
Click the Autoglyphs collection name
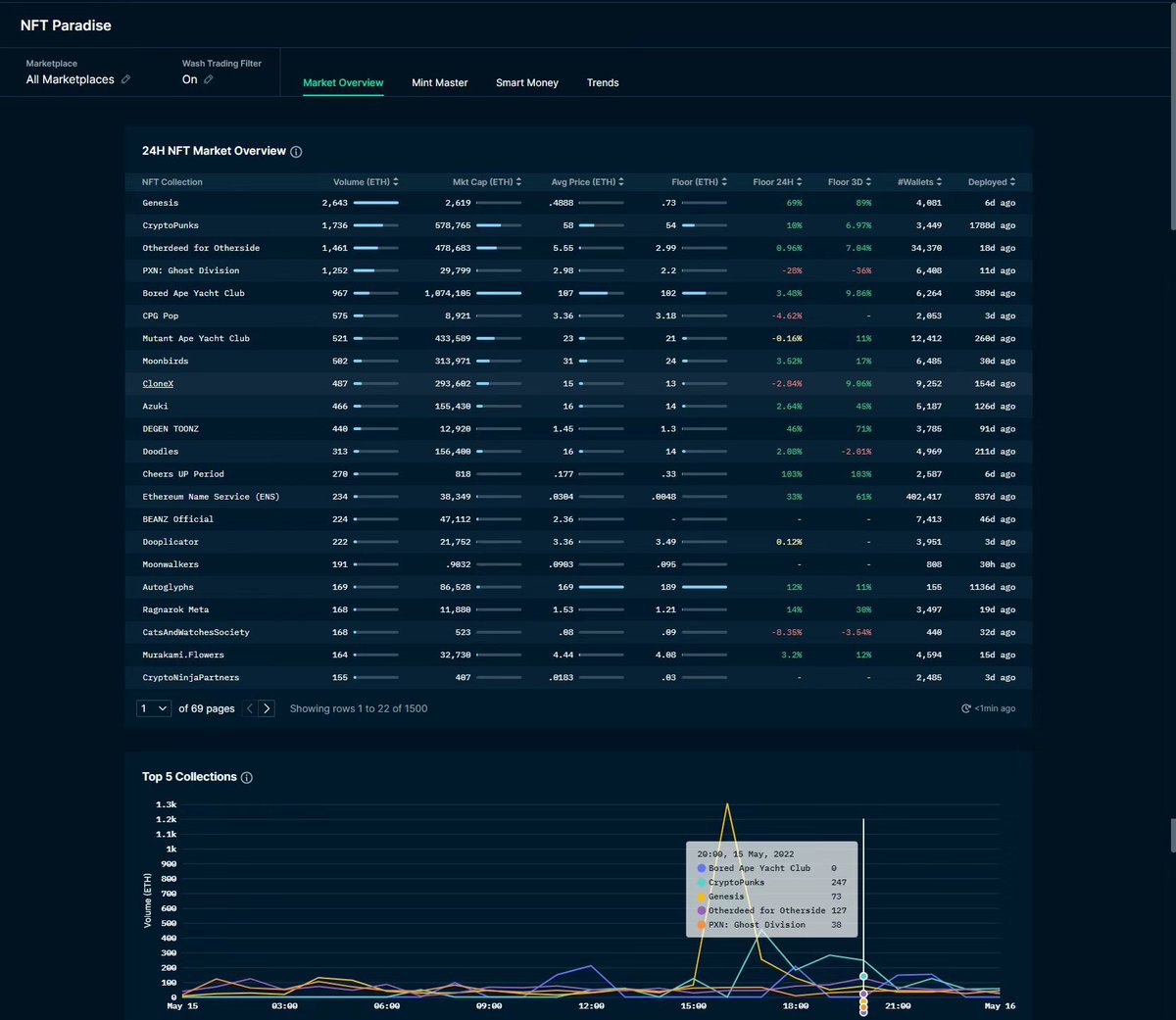(168, 588)
